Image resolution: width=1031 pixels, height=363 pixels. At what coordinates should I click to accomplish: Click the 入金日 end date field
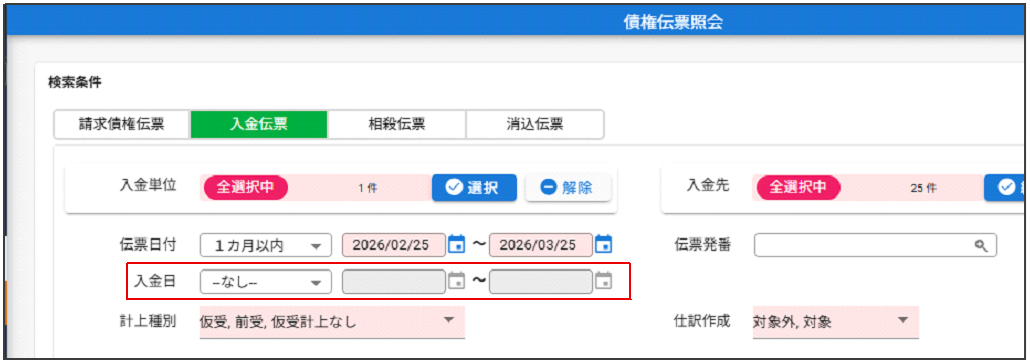(x=540, y=281)
